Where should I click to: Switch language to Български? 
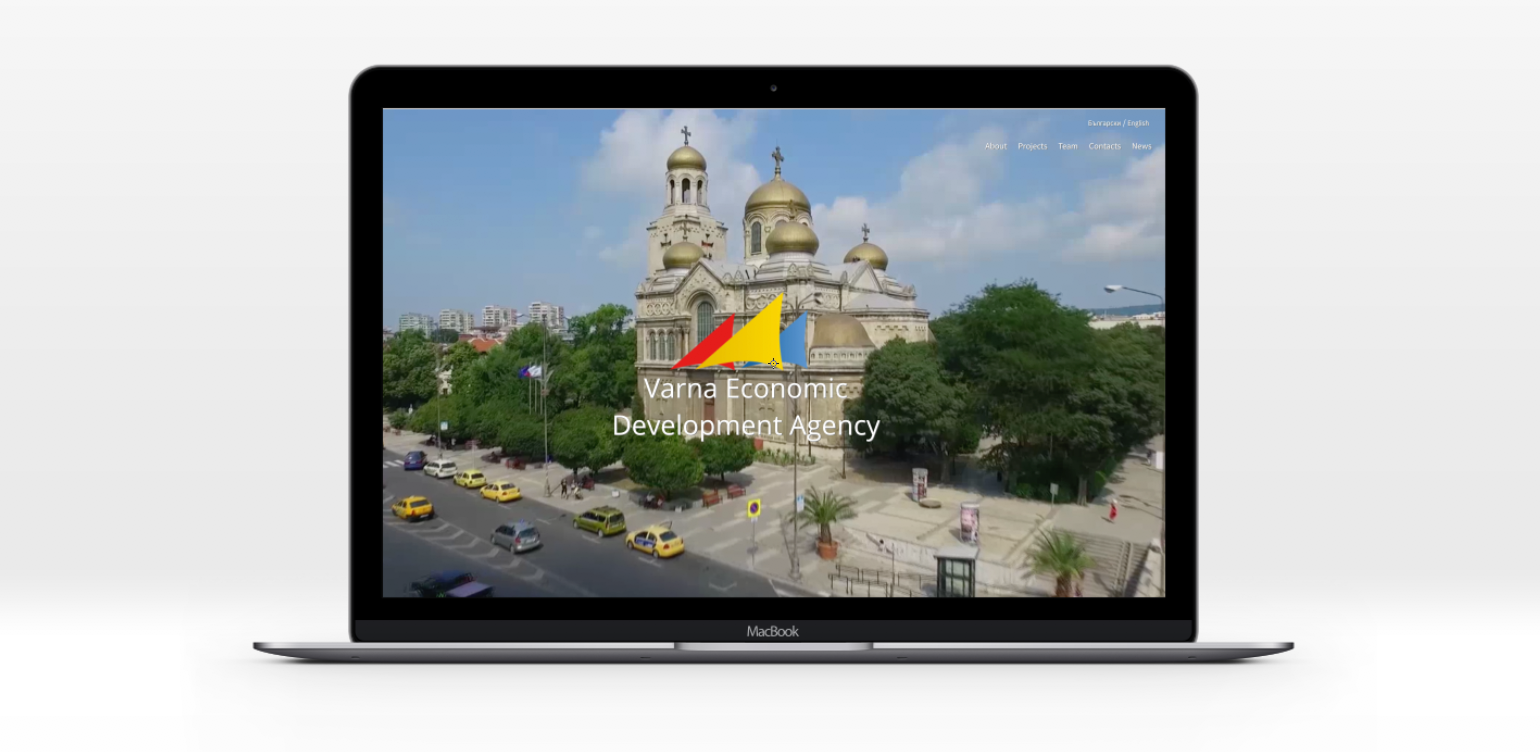(1104, 123)
